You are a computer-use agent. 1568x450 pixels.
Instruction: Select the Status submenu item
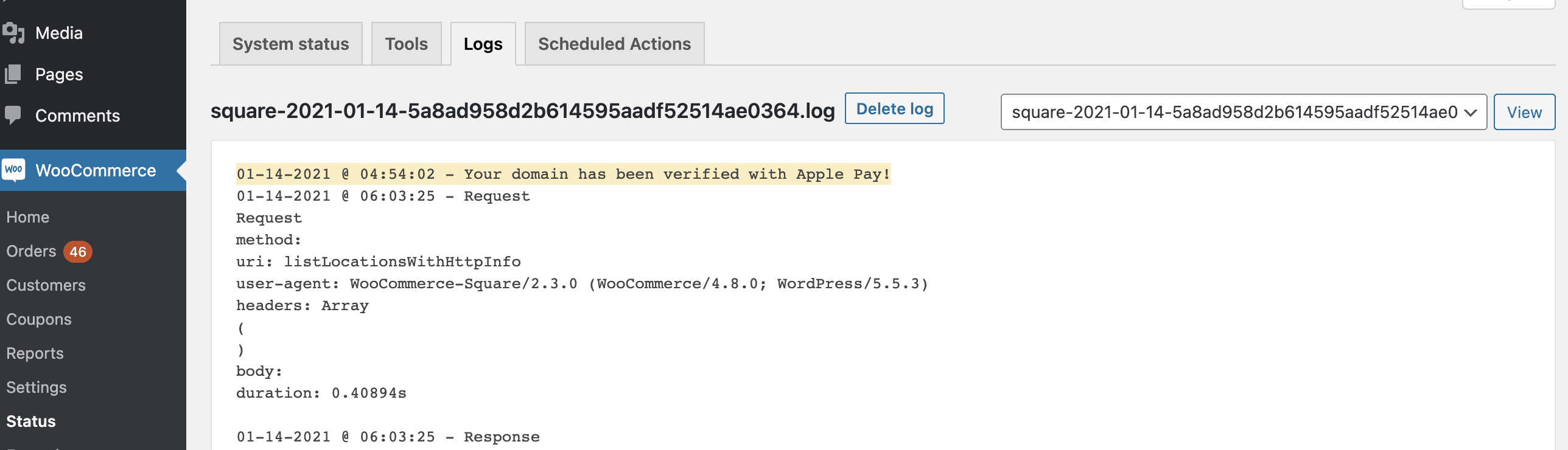click(31, 421)
